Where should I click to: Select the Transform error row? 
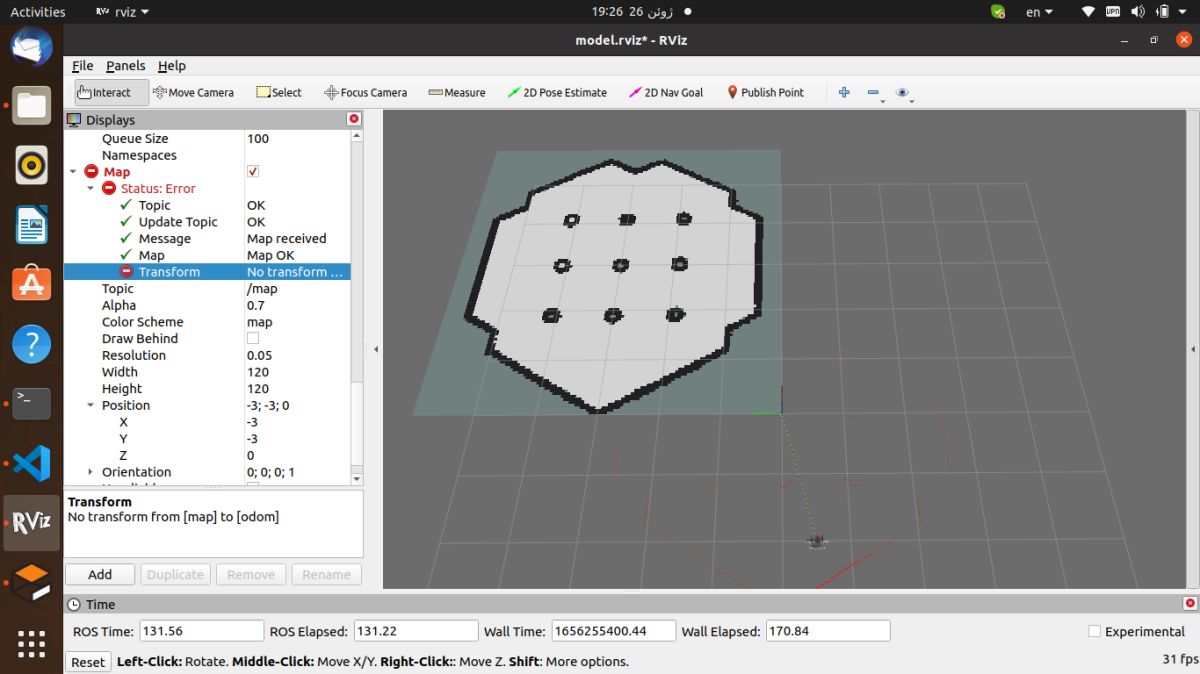(207, 272)
